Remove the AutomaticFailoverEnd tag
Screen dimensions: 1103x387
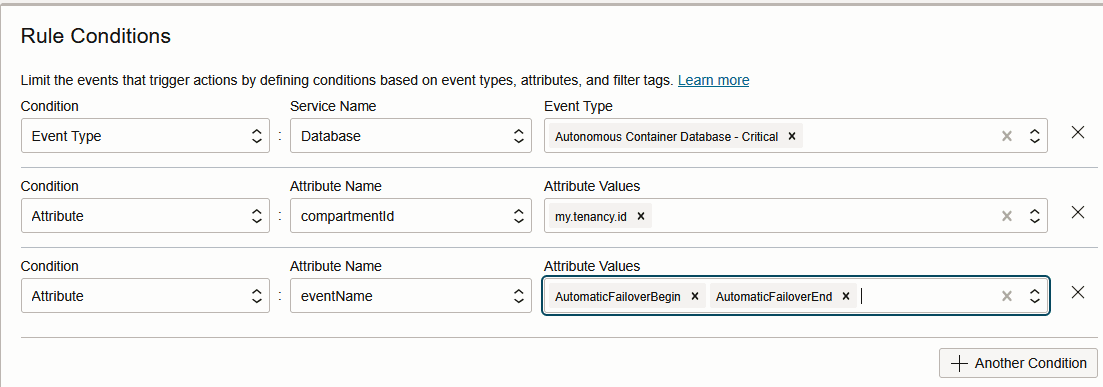click(x=846, y=296)
